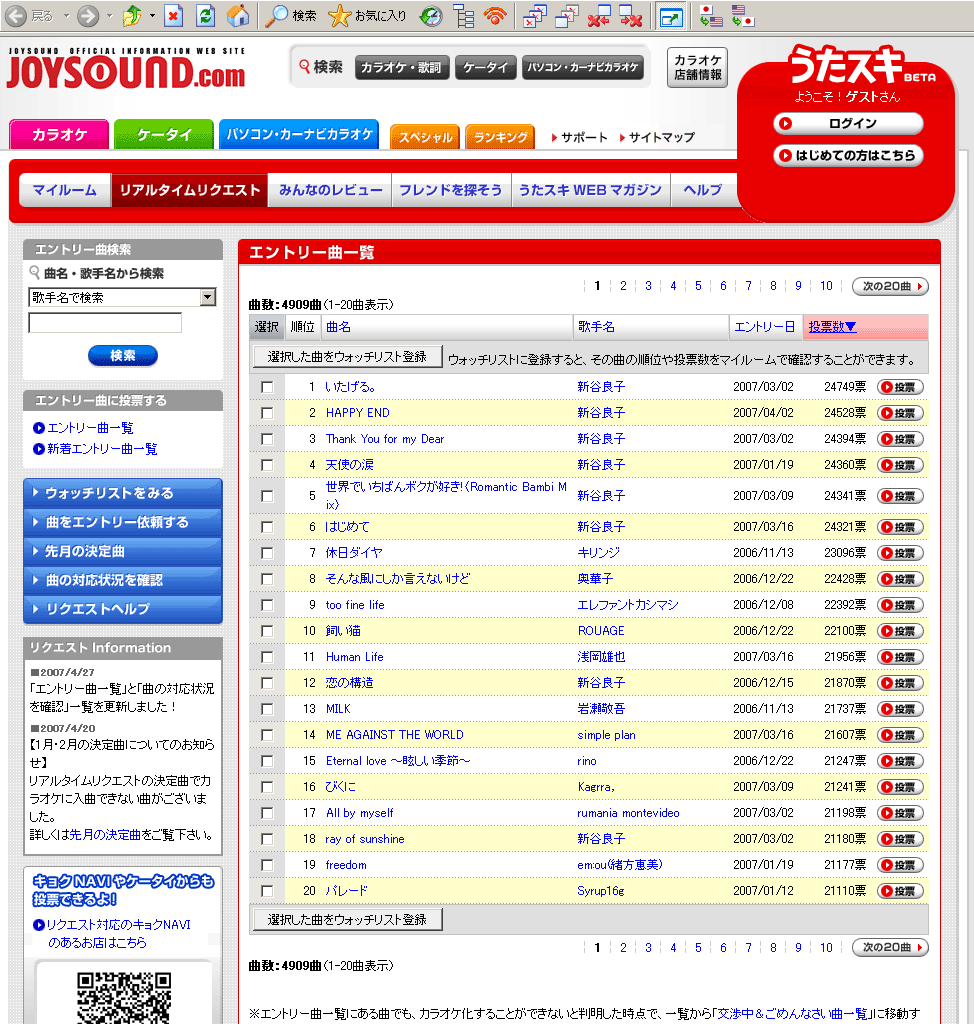Open browser search (magnifier 検索) button

[291, 16]
